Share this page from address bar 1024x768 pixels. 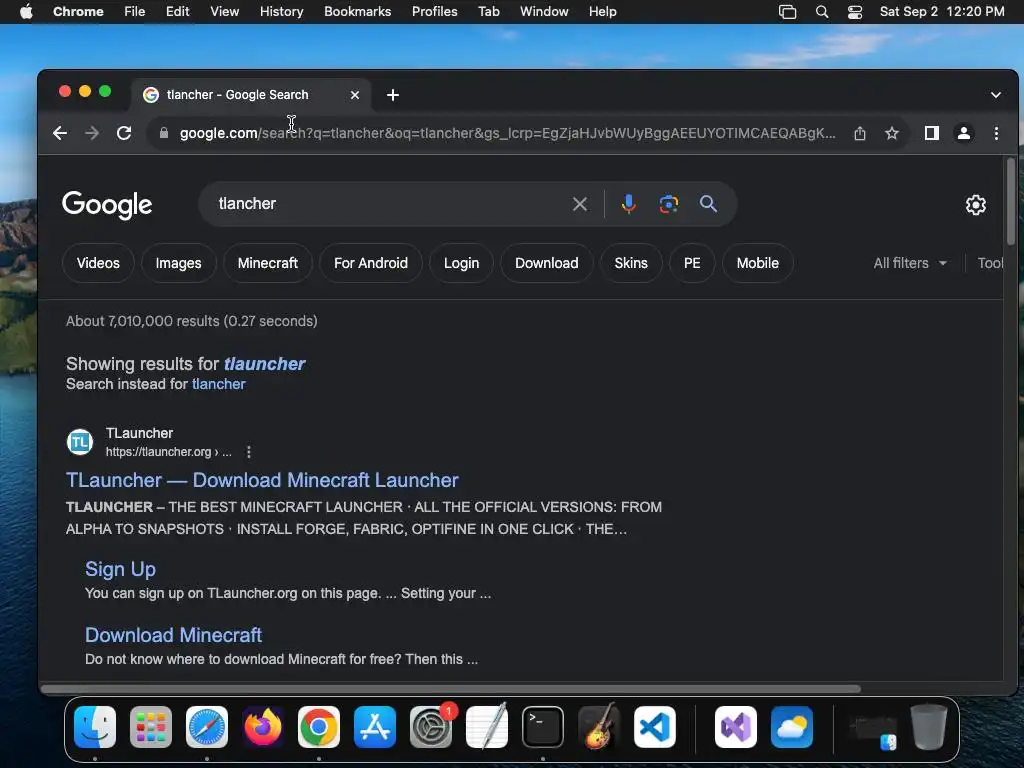tap(860, 133)
